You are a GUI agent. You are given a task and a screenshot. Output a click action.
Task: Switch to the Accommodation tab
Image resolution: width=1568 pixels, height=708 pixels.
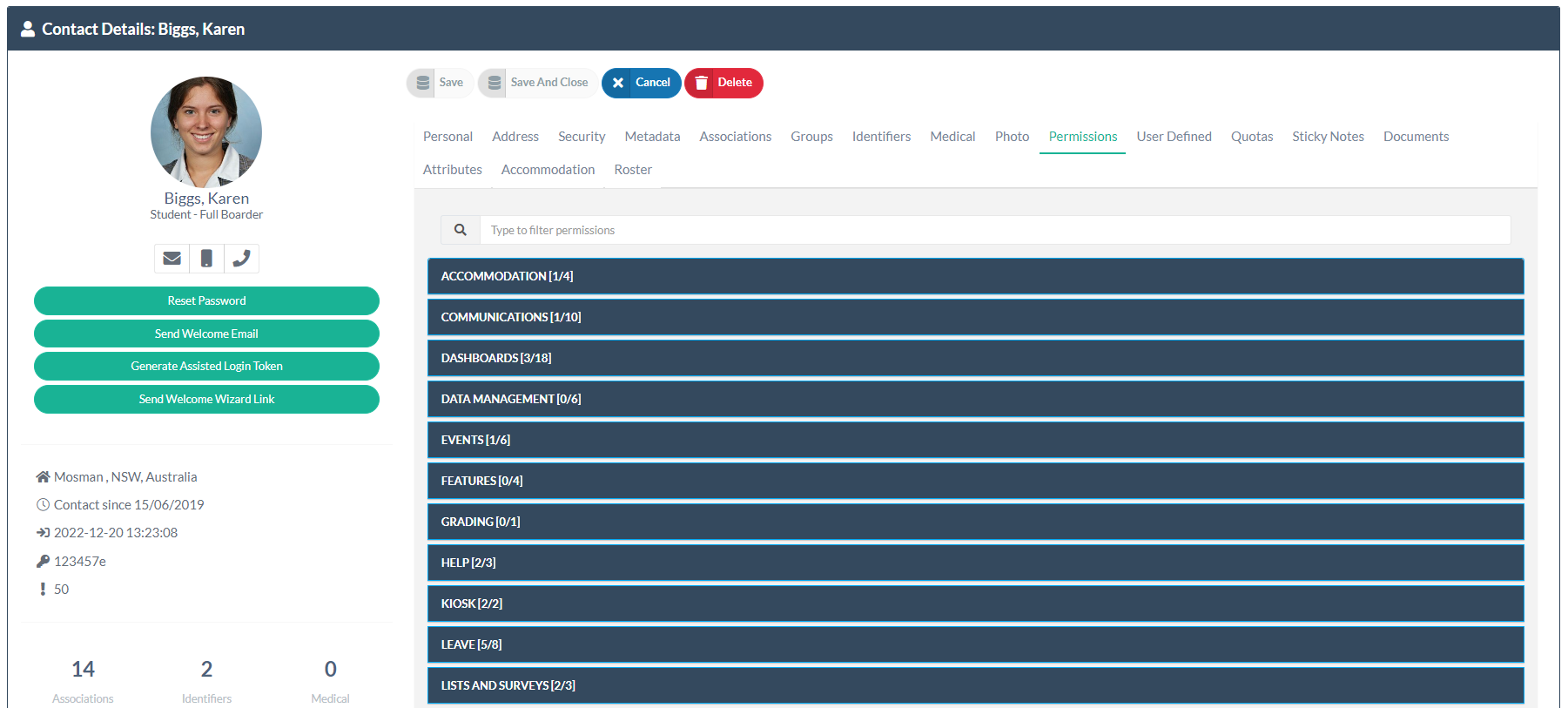pos(548,170)
